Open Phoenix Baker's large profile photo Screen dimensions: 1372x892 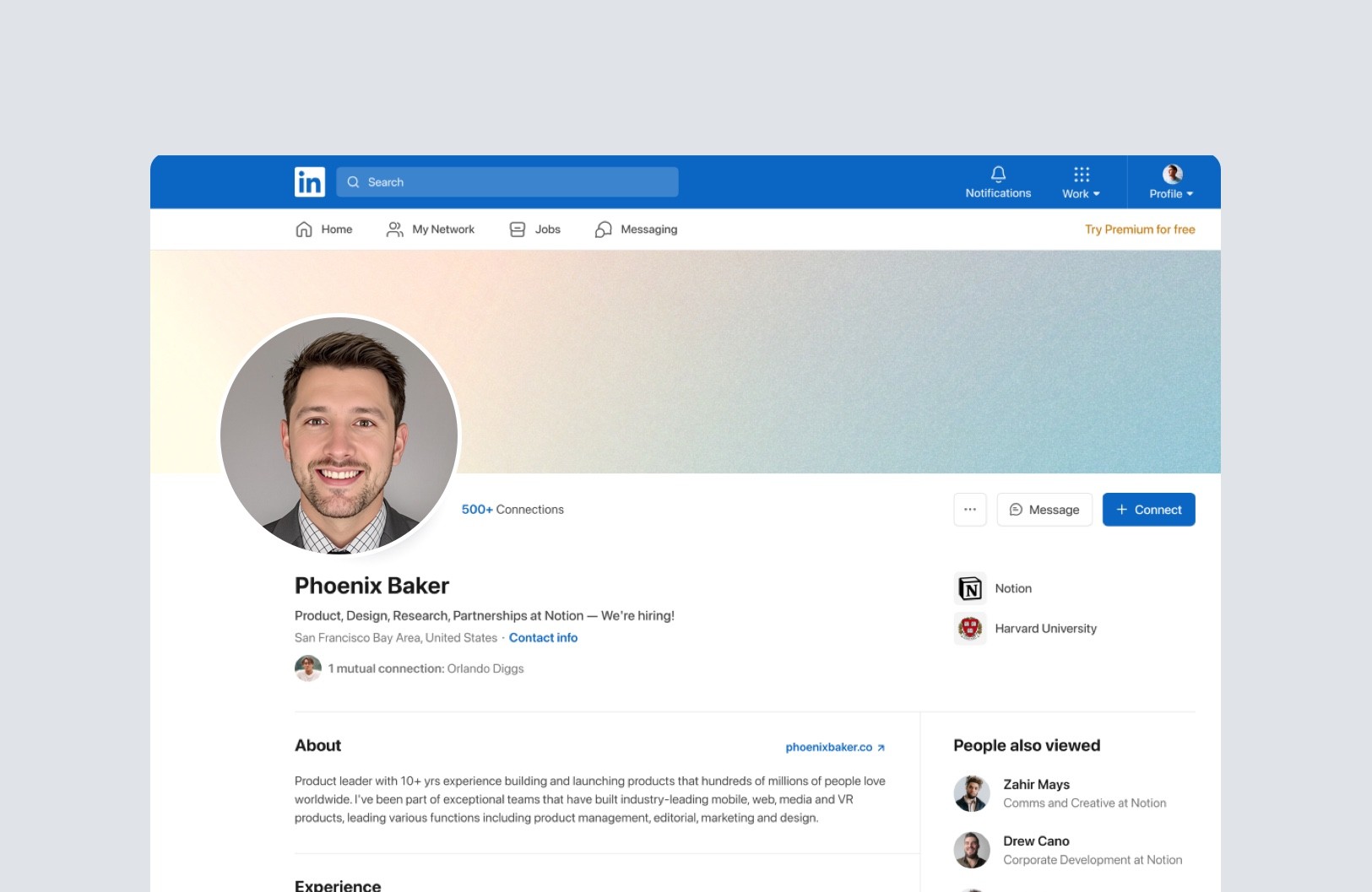coord(339,435)
